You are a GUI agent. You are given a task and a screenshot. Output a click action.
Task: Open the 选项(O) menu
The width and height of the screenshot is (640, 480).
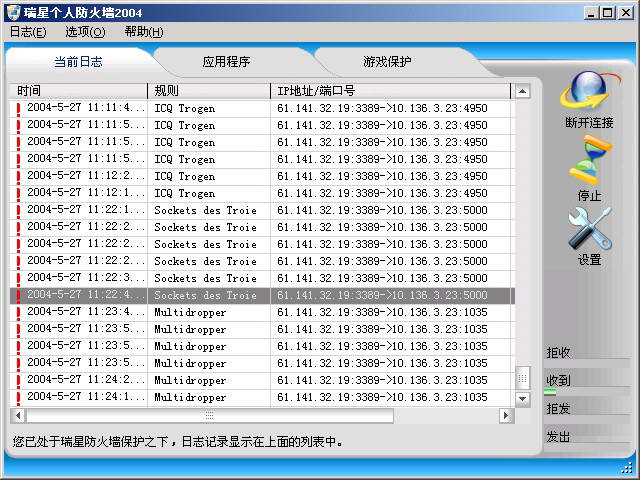(x=85, y=32)
